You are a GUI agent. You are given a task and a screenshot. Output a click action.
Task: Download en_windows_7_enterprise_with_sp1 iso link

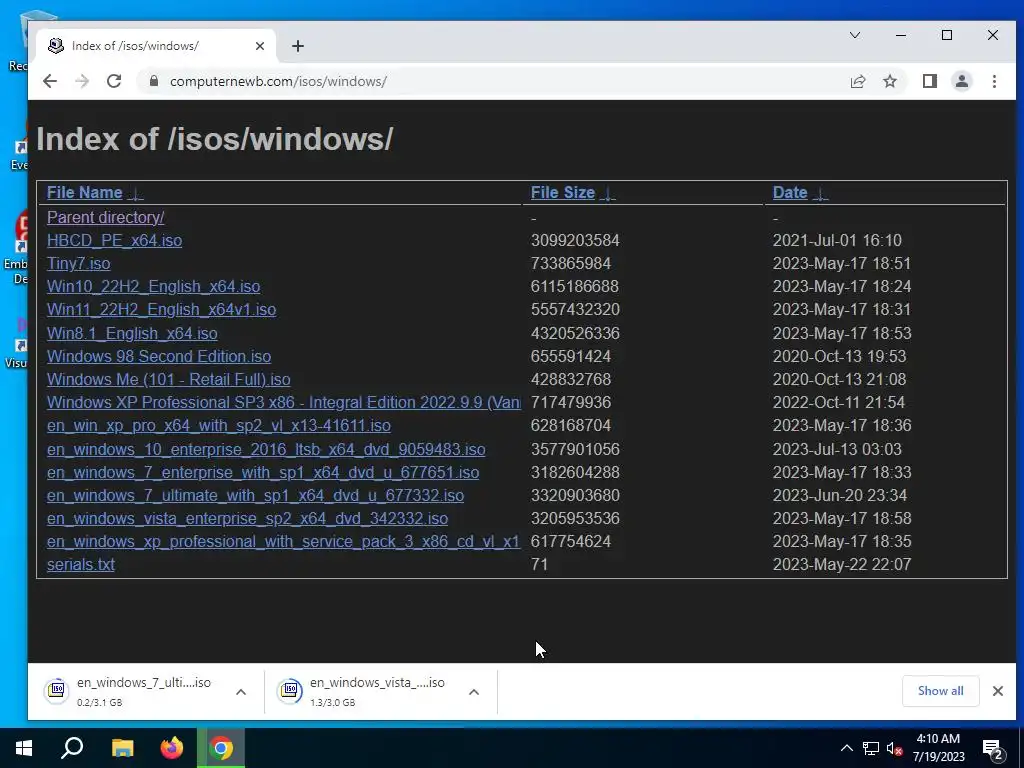[x=263, y=472]
